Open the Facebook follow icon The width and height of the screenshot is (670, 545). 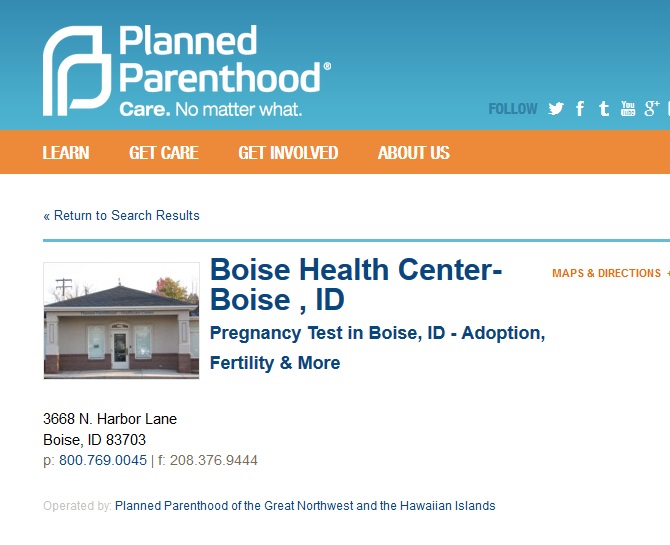580,109
